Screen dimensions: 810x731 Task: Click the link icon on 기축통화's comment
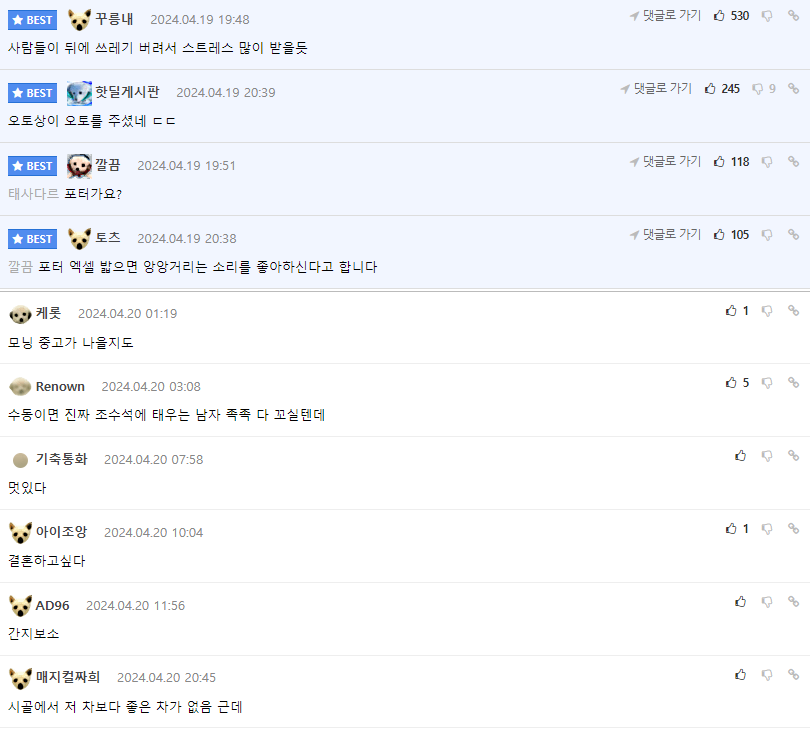(793, 456)
